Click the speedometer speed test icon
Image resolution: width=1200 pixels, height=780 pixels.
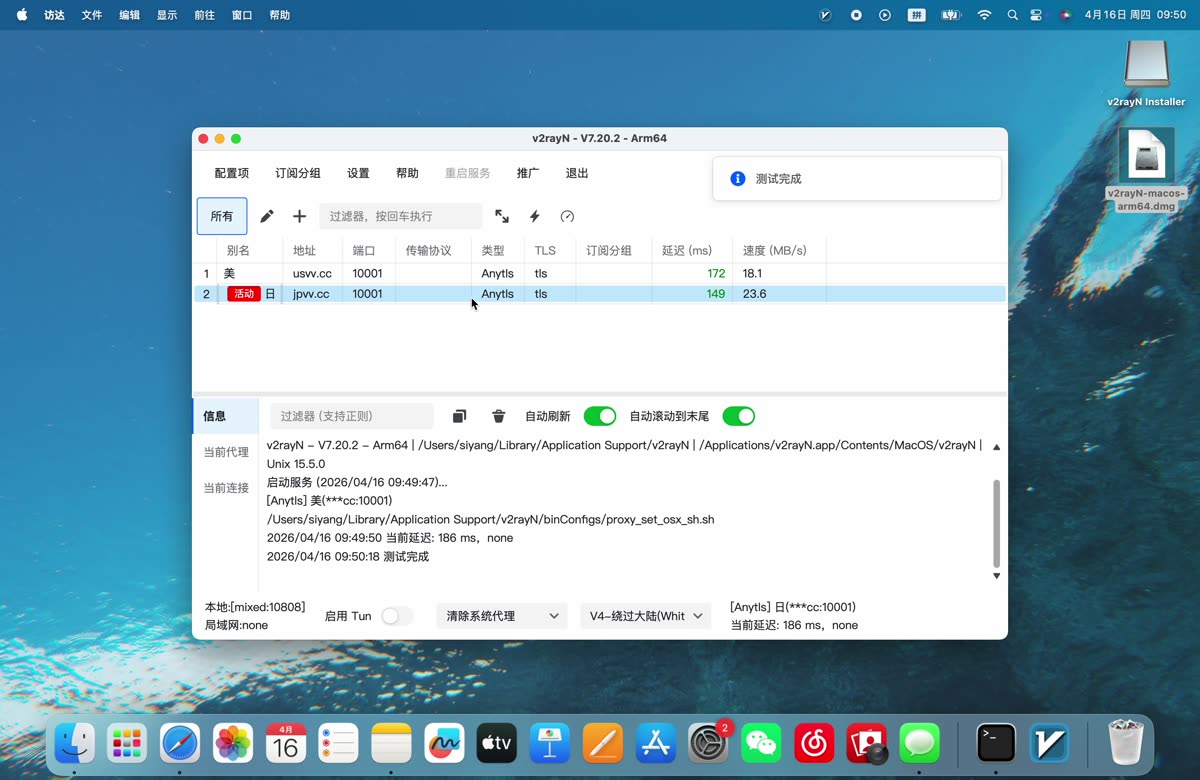coord(567,216)
